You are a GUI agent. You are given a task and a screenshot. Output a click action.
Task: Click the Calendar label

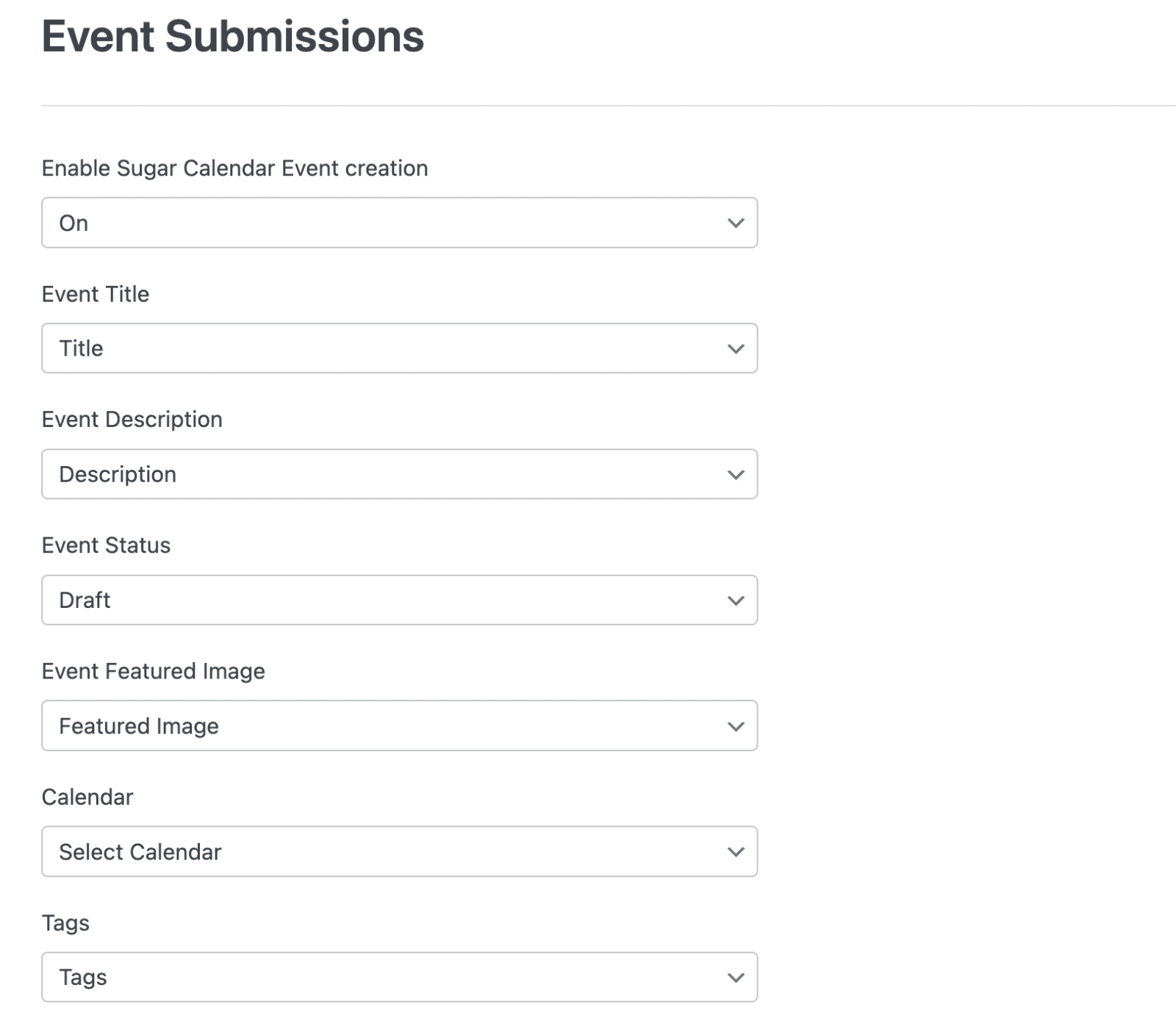tap(87, 796)
